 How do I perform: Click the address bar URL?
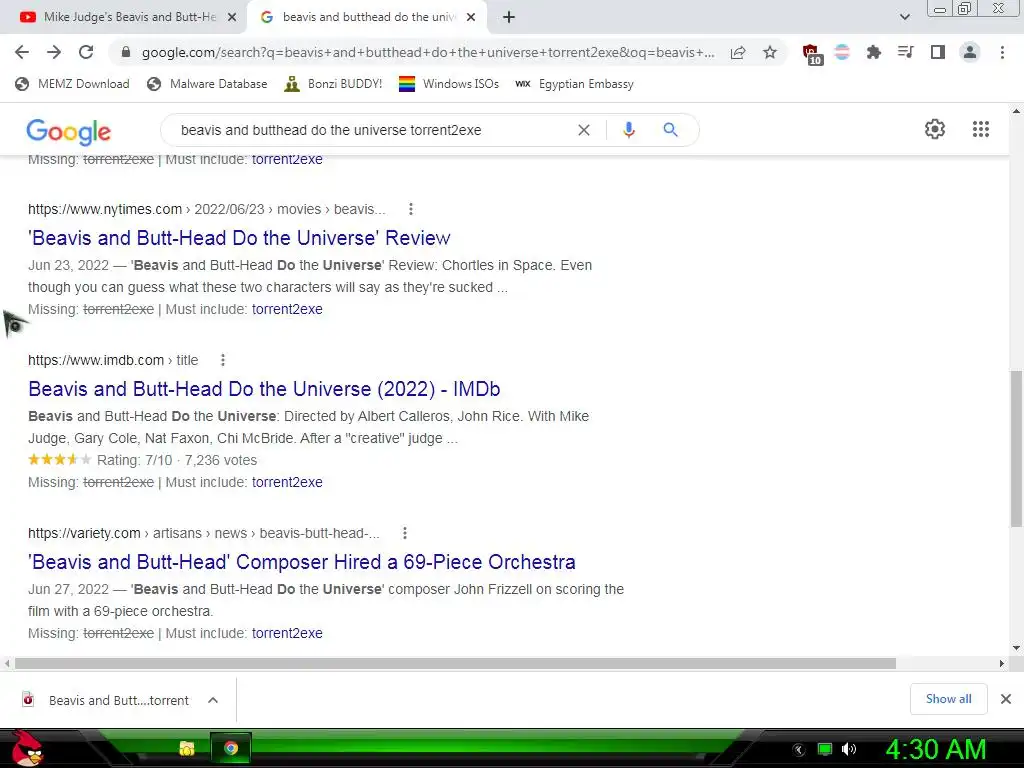[x=428, y=52]
